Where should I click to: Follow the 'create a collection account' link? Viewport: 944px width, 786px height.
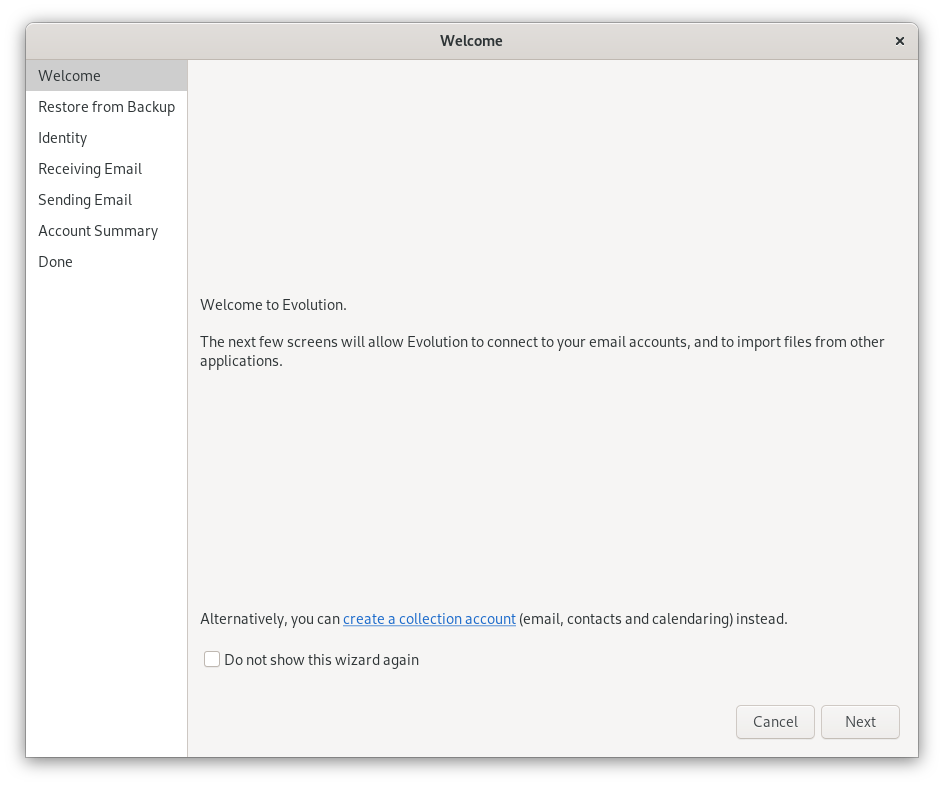point(429,619)
